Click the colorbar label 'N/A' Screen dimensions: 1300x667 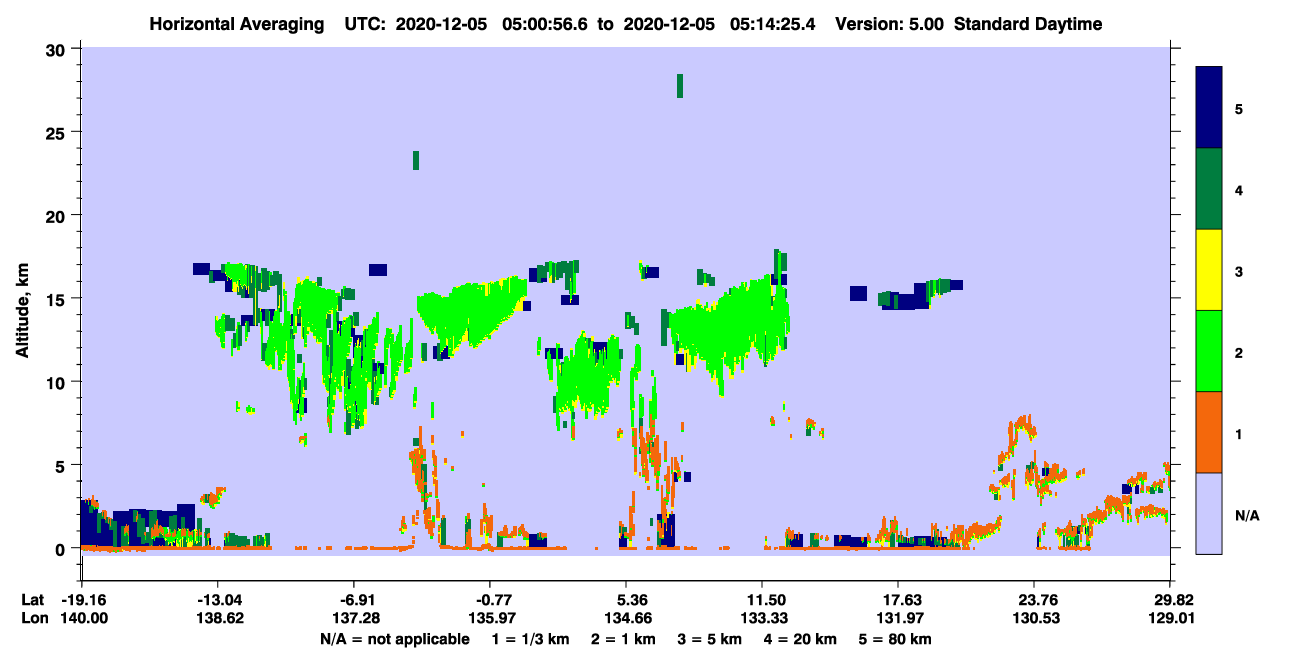[1246, 515]
